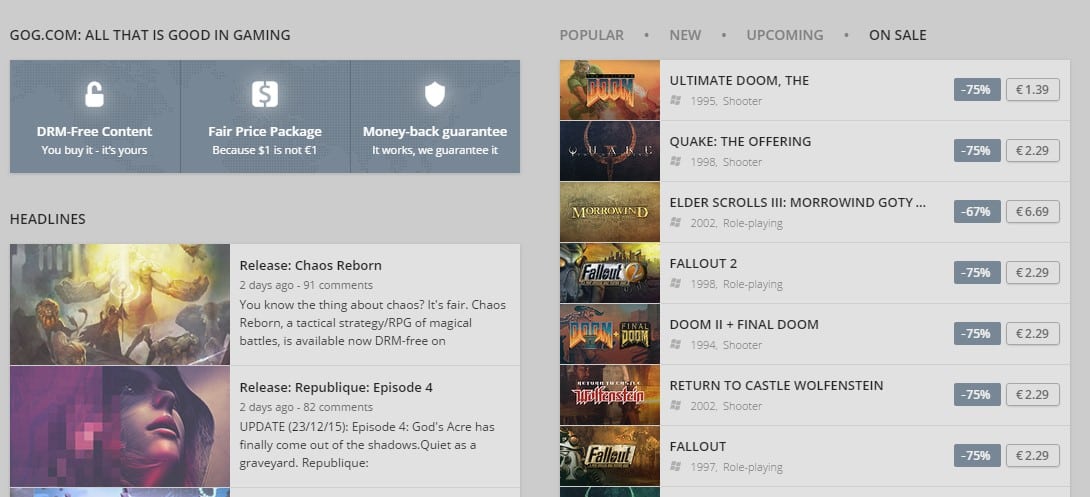Open the Morrowind cover thumbnail
Screen dimensions: 1090x497
click(x=610, y=212)
